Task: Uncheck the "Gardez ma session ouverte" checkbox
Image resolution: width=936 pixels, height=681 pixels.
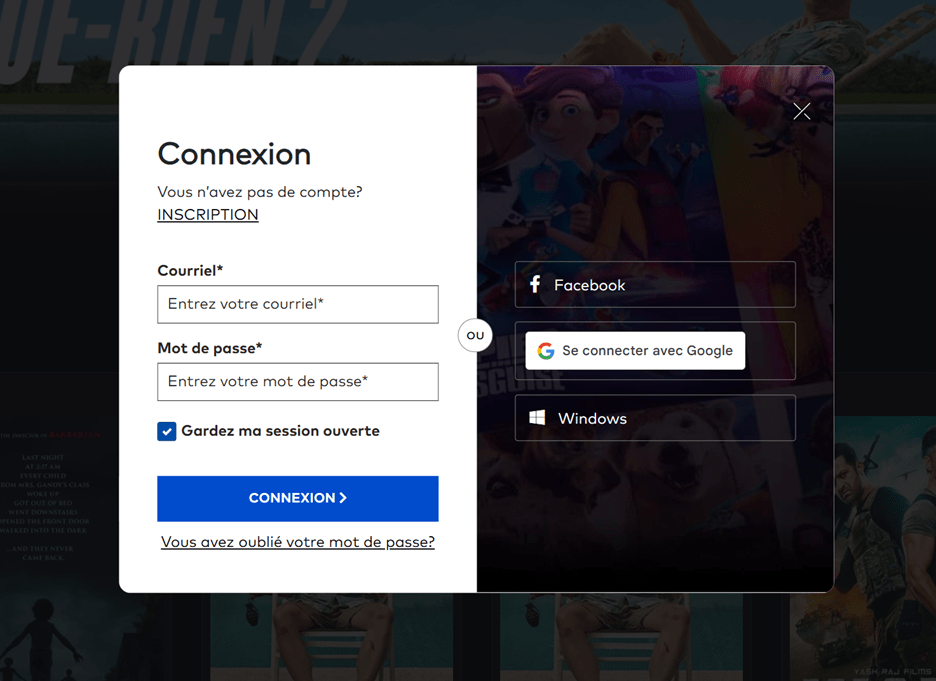Action: pos(167,431)
